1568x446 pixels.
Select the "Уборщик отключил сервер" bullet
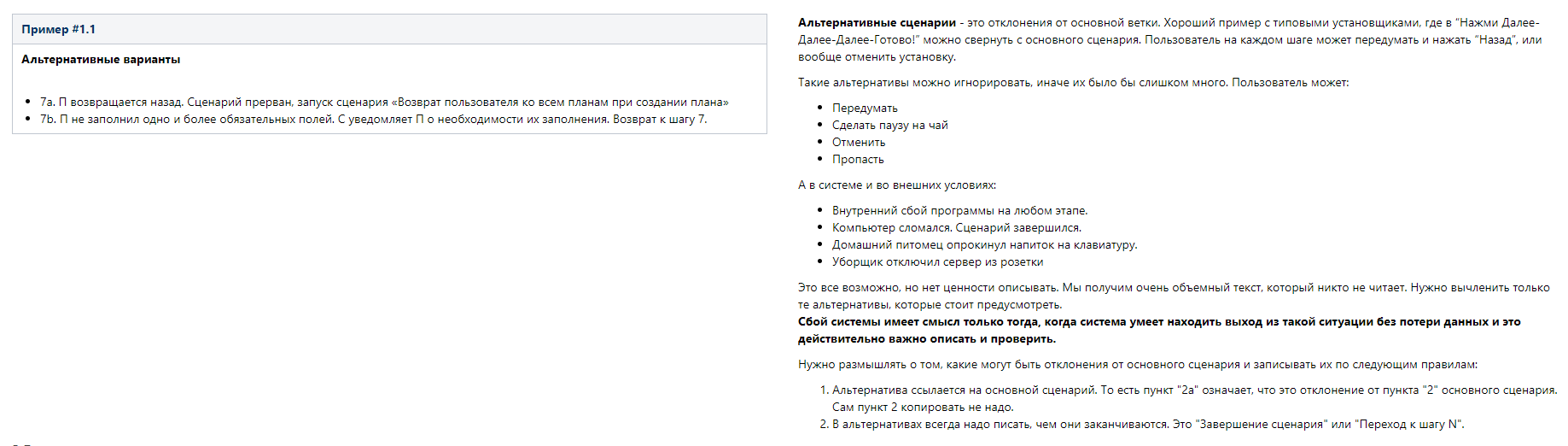[x=937, y=262]
